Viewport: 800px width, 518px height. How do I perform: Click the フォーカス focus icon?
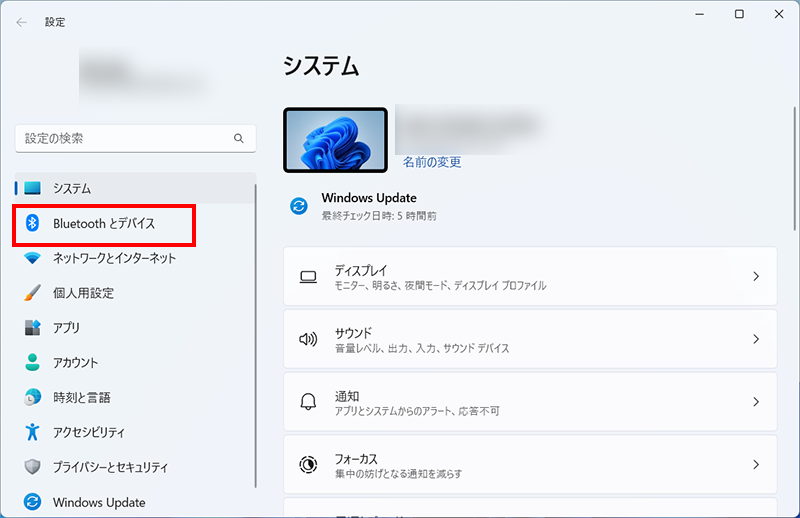pos(308,464)
